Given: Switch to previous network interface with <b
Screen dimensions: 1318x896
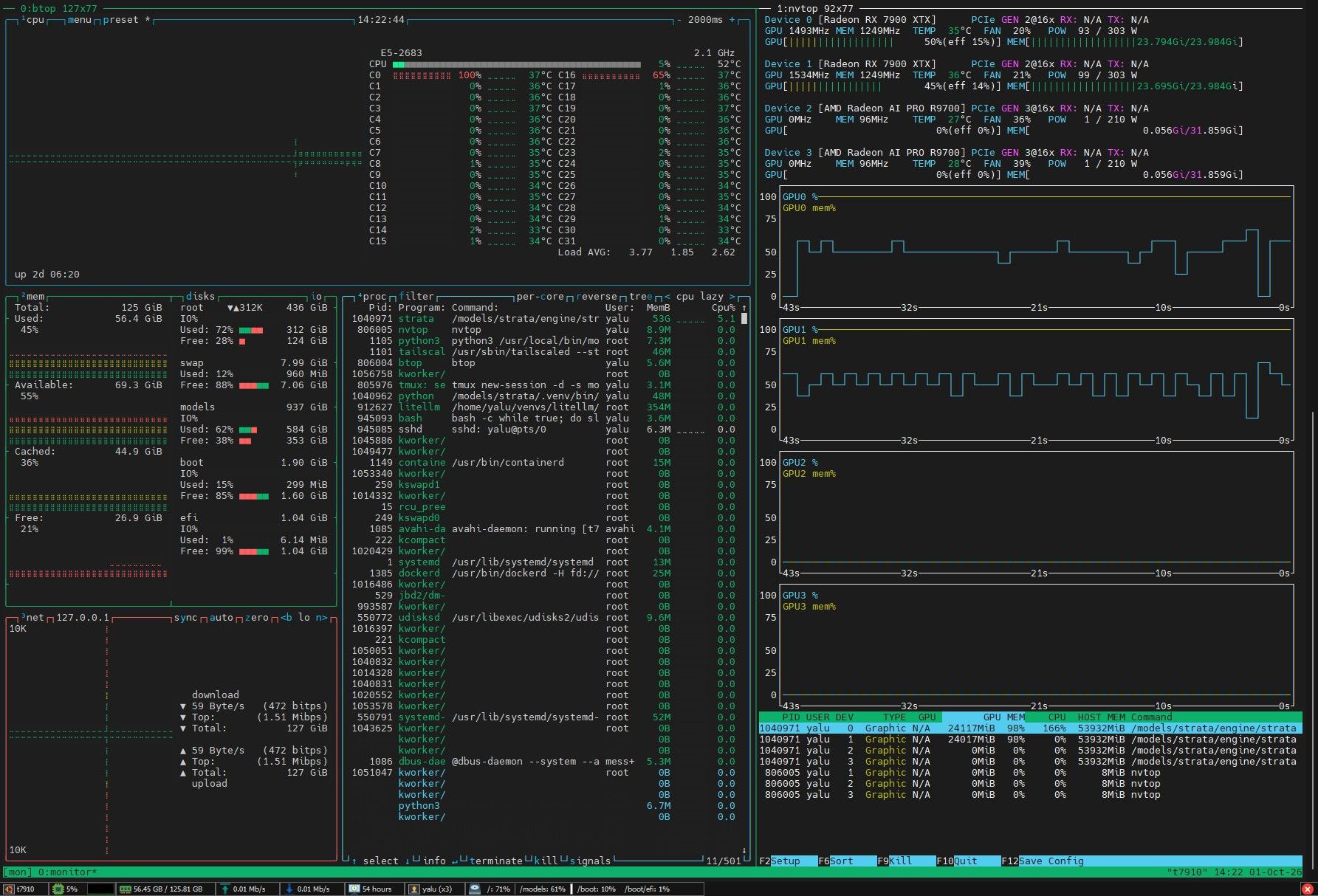Looking at the screenshot, I should 286,617.
